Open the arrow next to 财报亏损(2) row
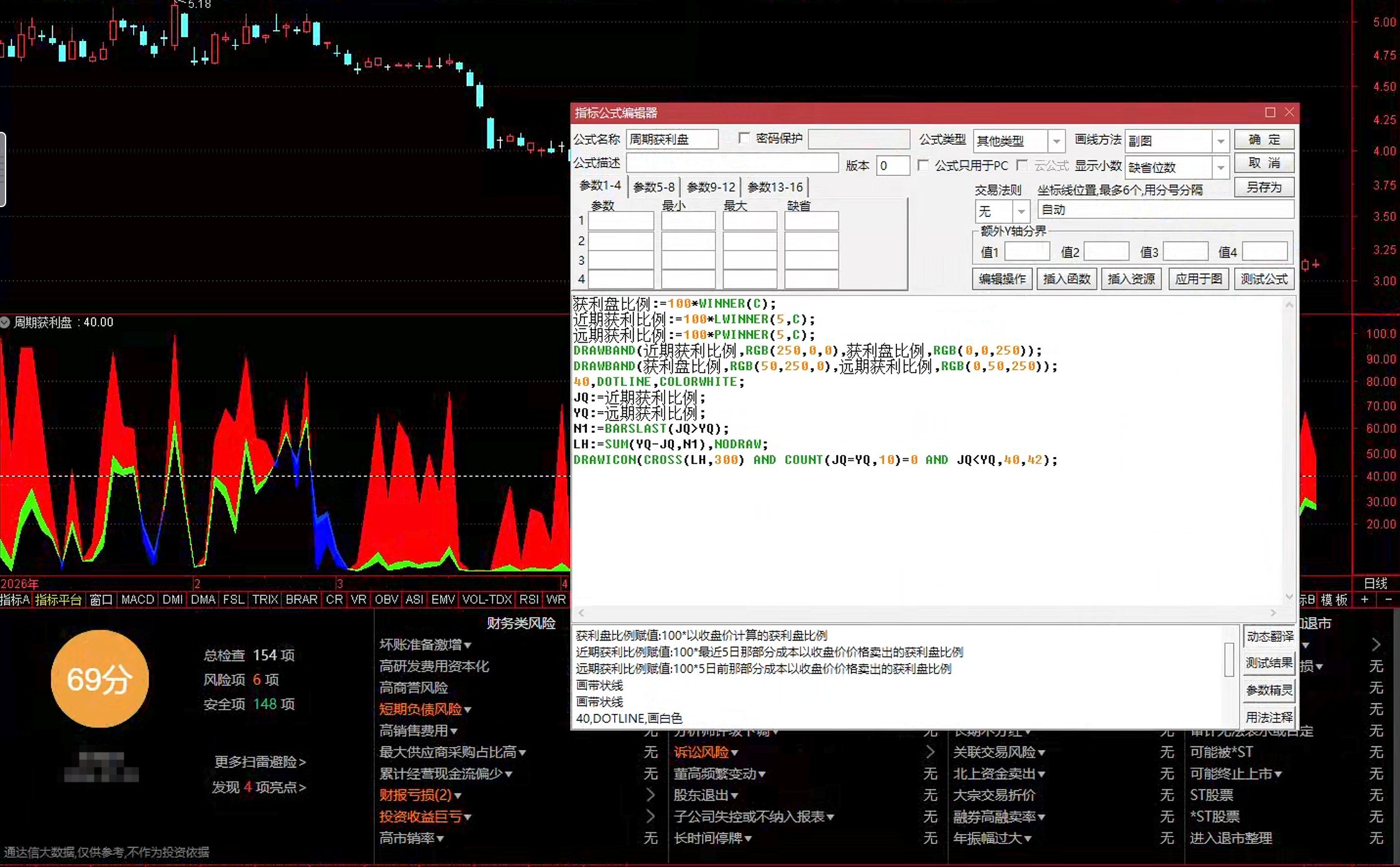 (x=650, y=795)
